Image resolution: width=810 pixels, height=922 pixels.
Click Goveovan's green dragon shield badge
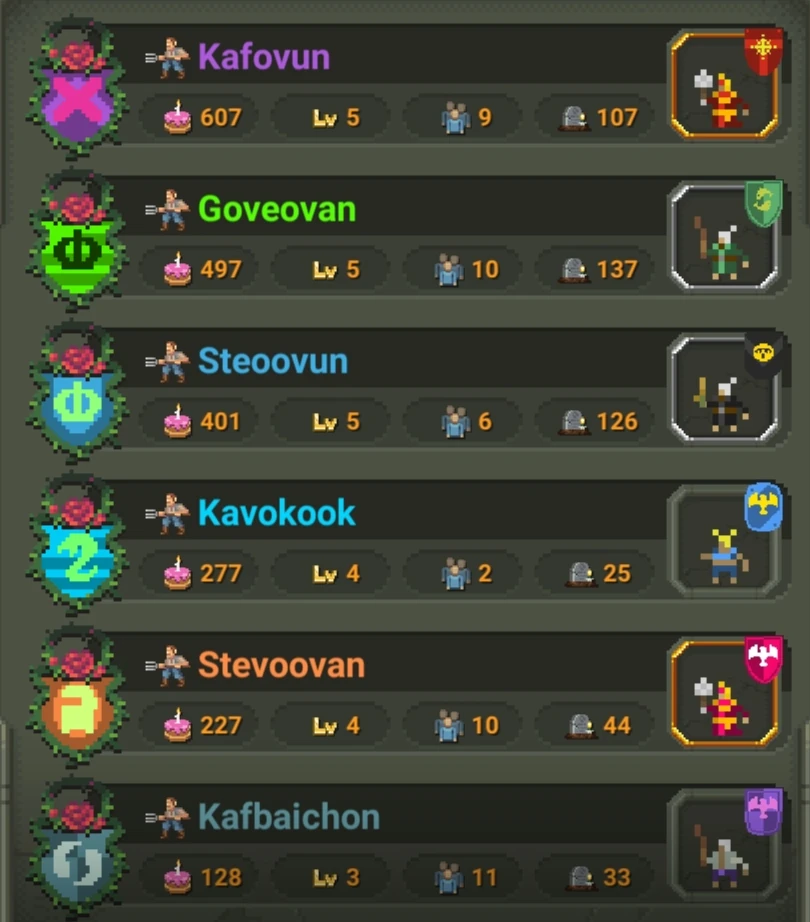click(x=763, y=203)
